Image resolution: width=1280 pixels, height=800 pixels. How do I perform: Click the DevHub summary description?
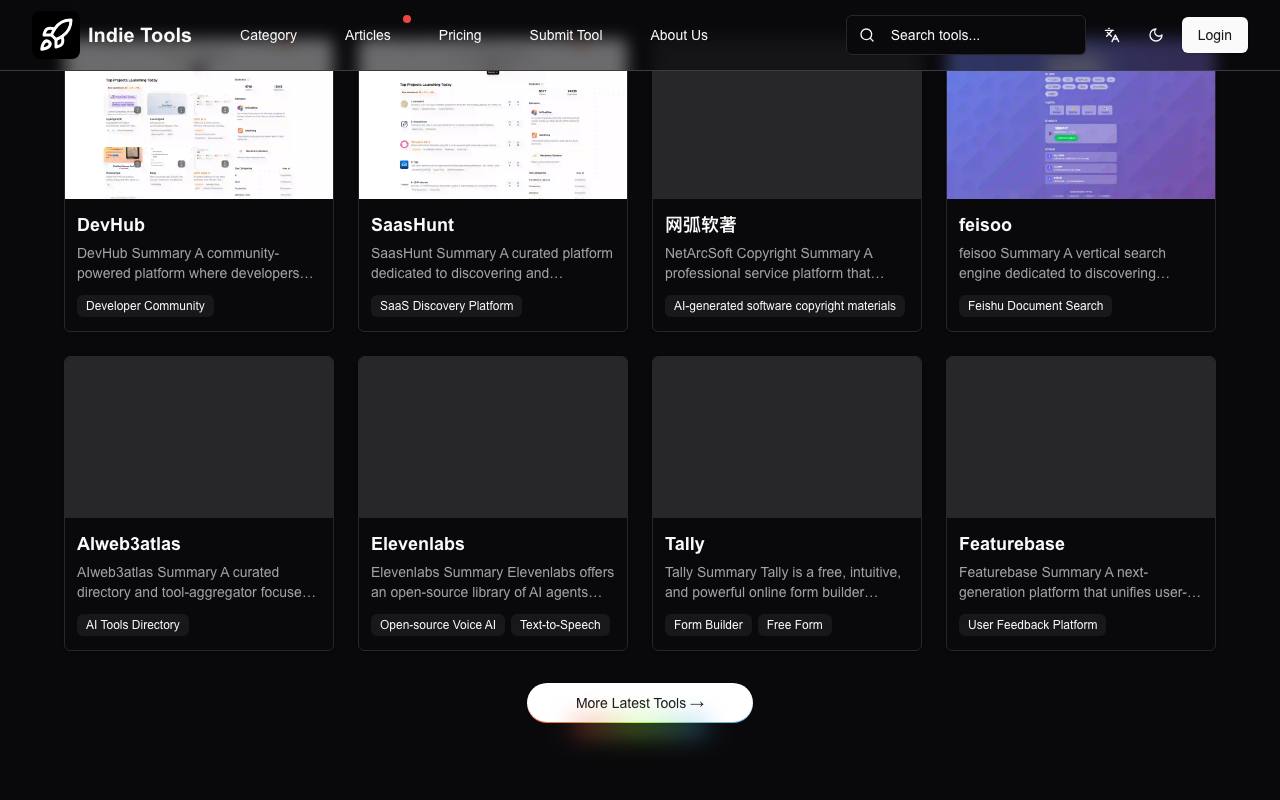click(199, 263)
